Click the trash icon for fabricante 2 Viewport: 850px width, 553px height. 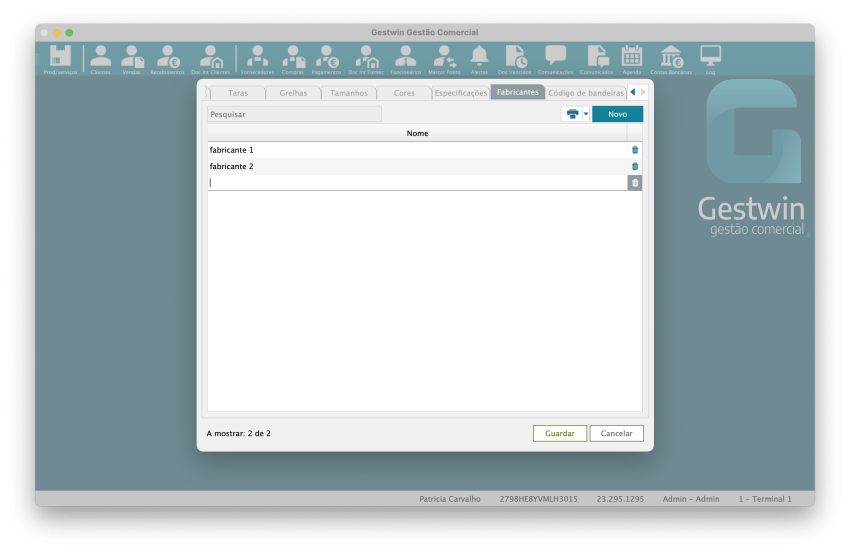pyautogui.click(x=635, y=166)
